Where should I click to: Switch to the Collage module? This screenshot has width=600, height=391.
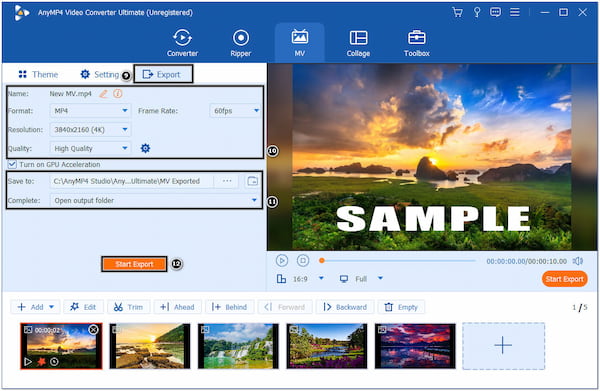pos(358,43)
